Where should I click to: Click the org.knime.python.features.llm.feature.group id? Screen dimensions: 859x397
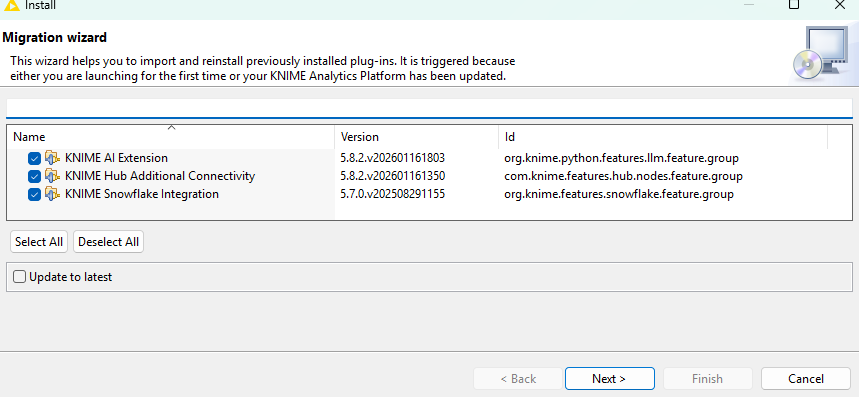pyautogui.click(x=621, y=158)
